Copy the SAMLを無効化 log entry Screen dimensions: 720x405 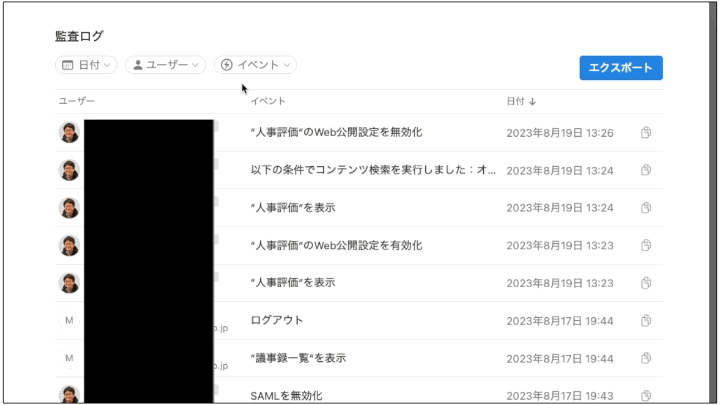point(646,395)
